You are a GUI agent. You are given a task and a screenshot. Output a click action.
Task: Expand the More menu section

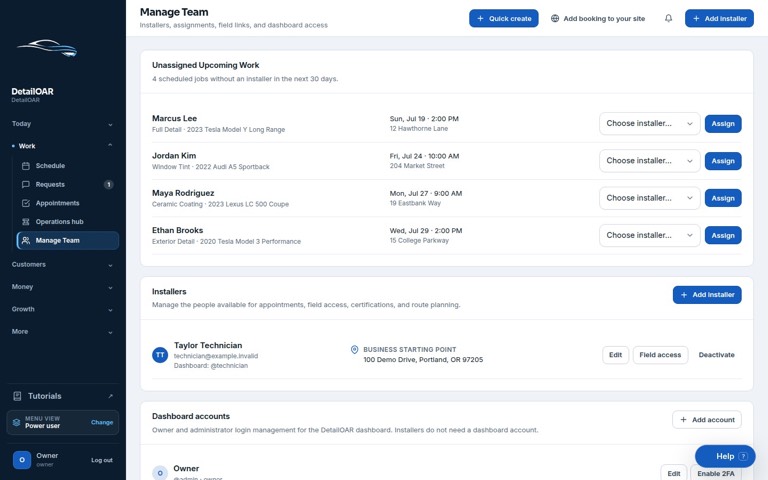click(x=63, y=332)
